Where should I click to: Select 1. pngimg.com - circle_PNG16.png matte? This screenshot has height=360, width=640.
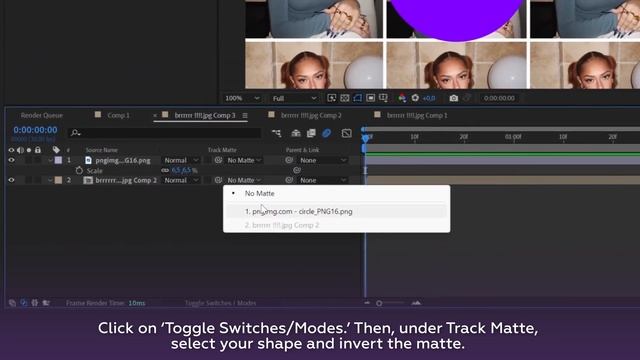coord(336,211)
